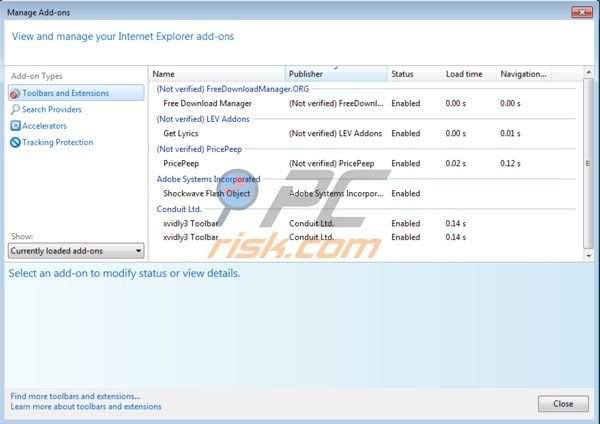The width and height of the screenshot is (600, 424).
Task: Select the Get Lyrics add-on
Action: 365,134
